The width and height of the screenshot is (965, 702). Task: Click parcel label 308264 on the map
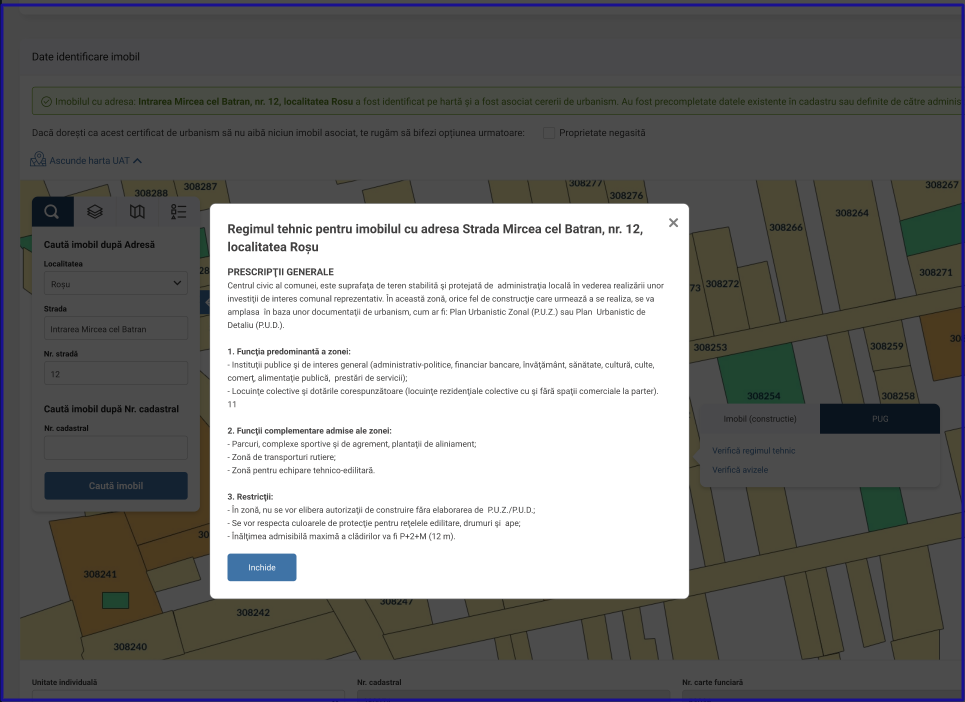(x=852, y=213)
